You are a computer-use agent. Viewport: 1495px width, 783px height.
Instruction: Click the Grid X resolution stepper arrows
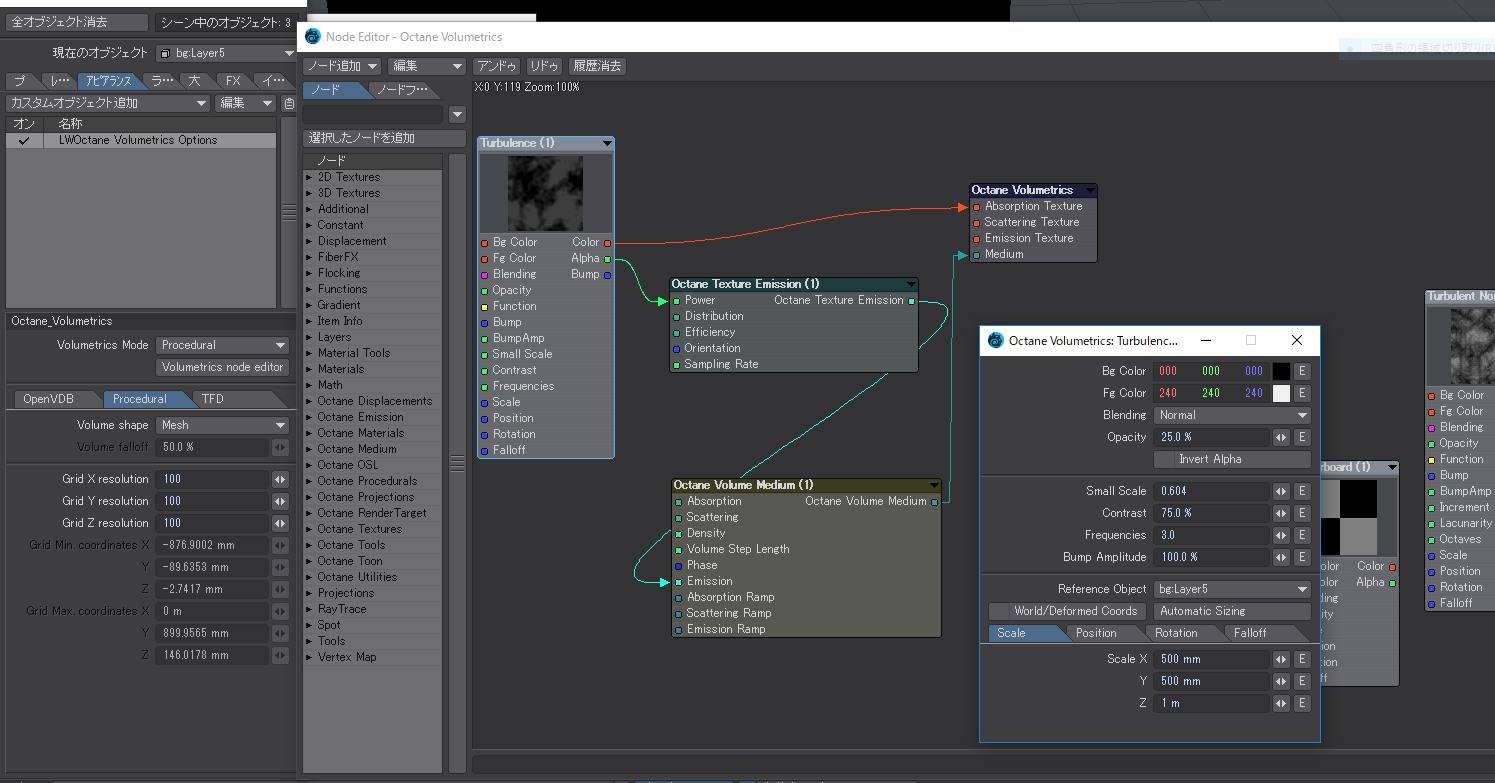(280, 479)
